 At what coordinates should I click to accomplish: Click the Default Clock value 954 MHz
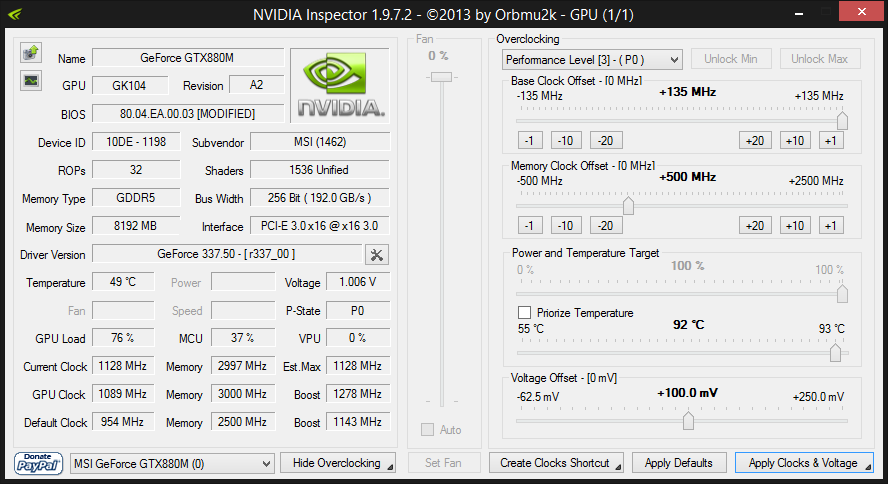coord(123,422)
